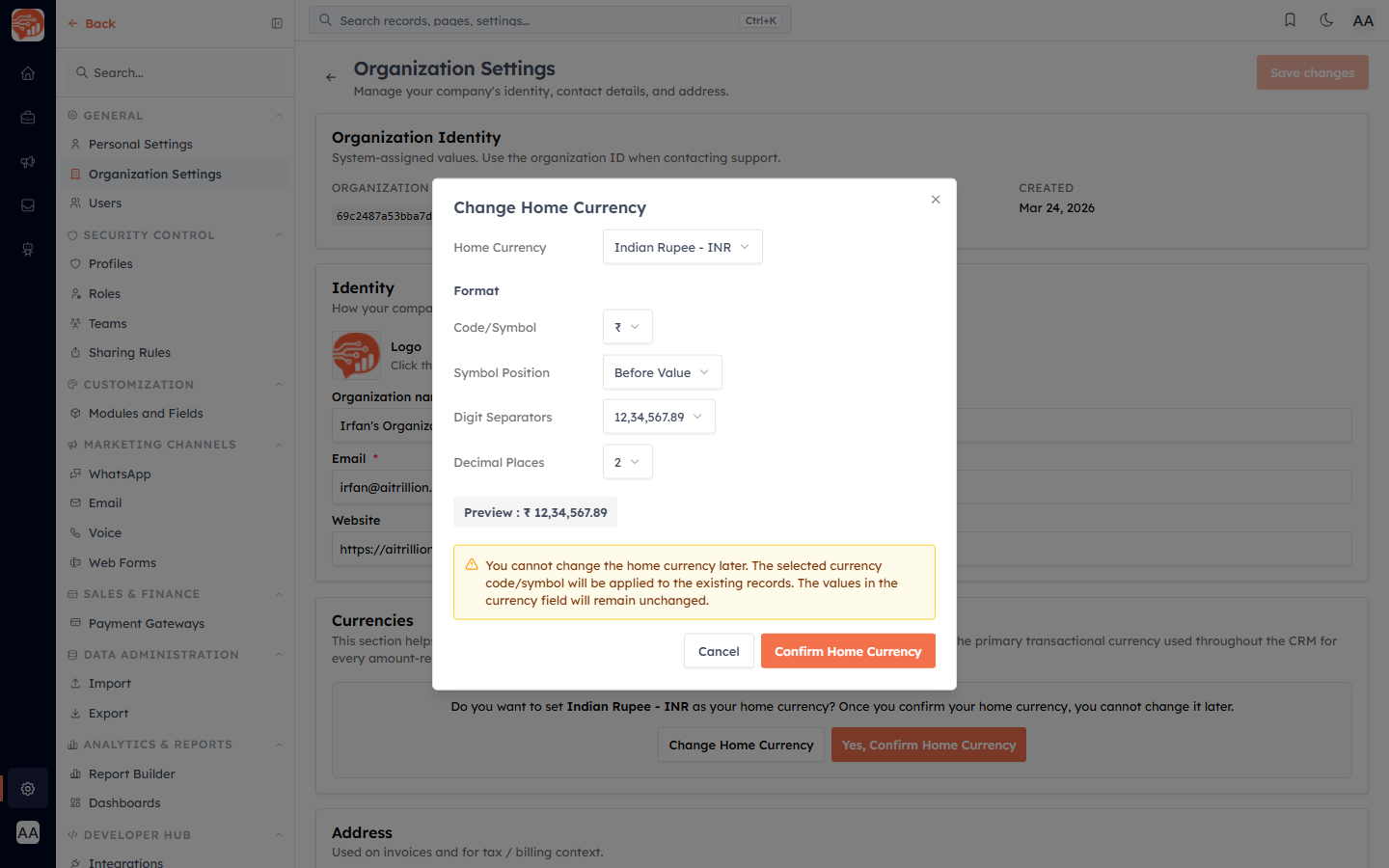Open the Home Currency dropdown
The width and height of the screenshot is (1389, 868).
pyautogui.click(x=682, y=247)
